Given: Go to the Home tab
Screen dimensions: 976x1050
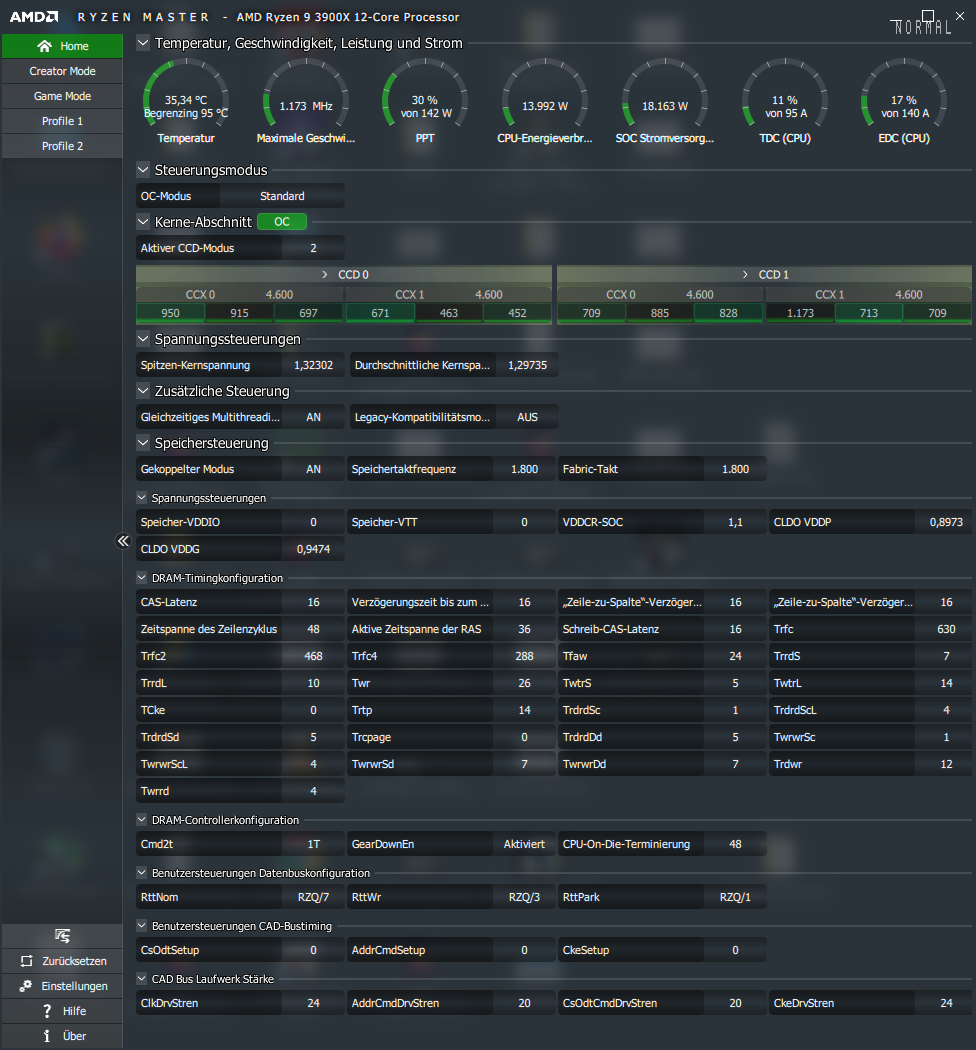Looking at the screenshot, I should 62,46.
